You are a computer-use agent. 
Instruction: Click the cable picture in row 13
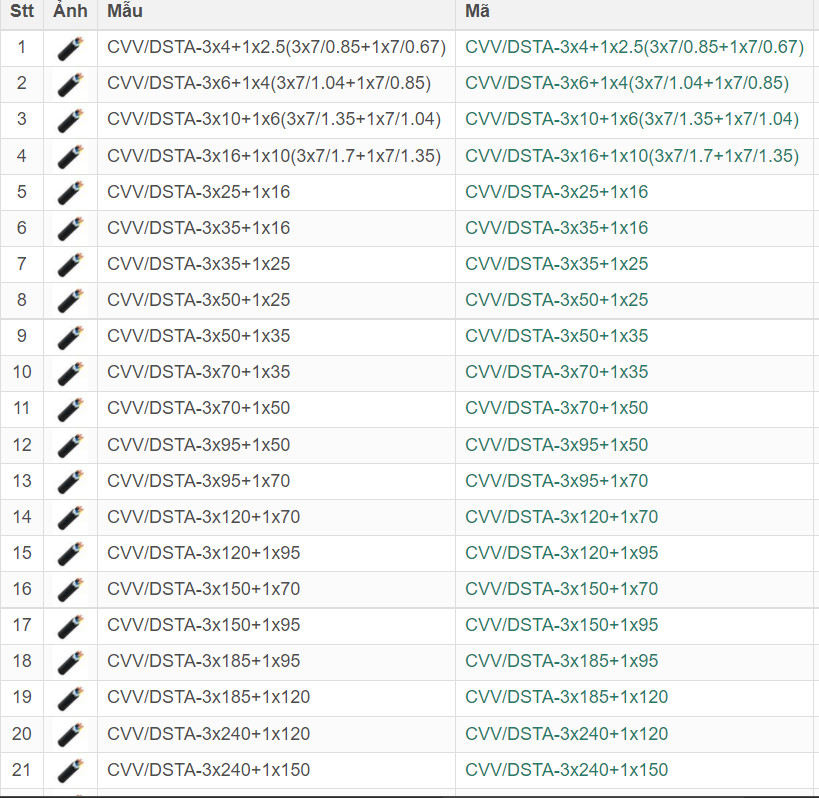coord(69,481)
